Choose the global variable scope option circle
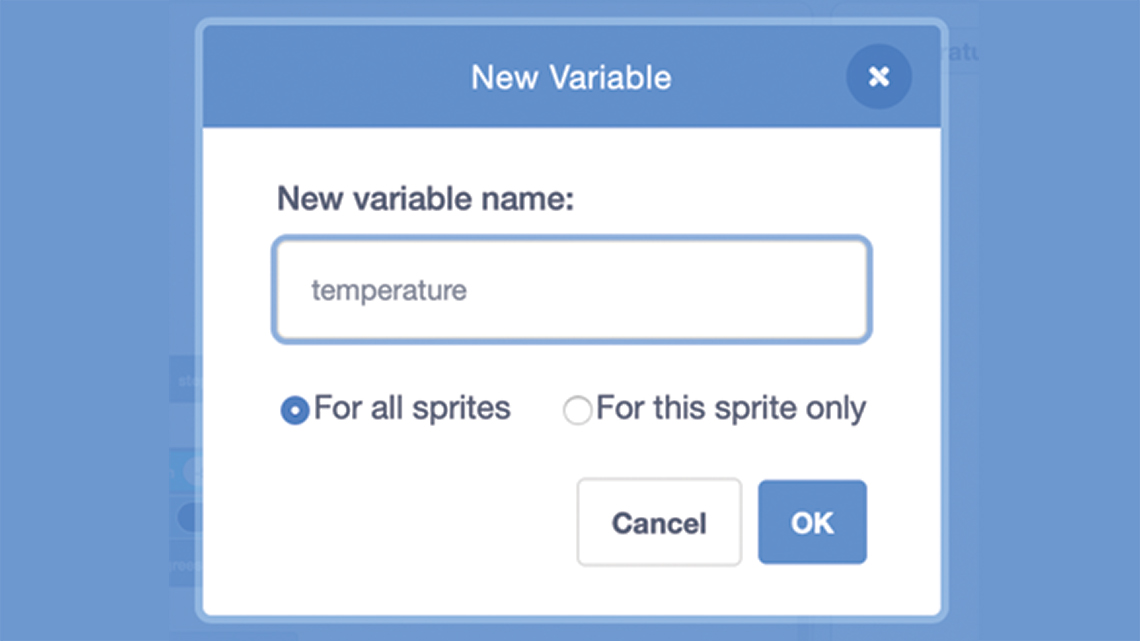Screen dimensions: 1140x641 (294, 410)
